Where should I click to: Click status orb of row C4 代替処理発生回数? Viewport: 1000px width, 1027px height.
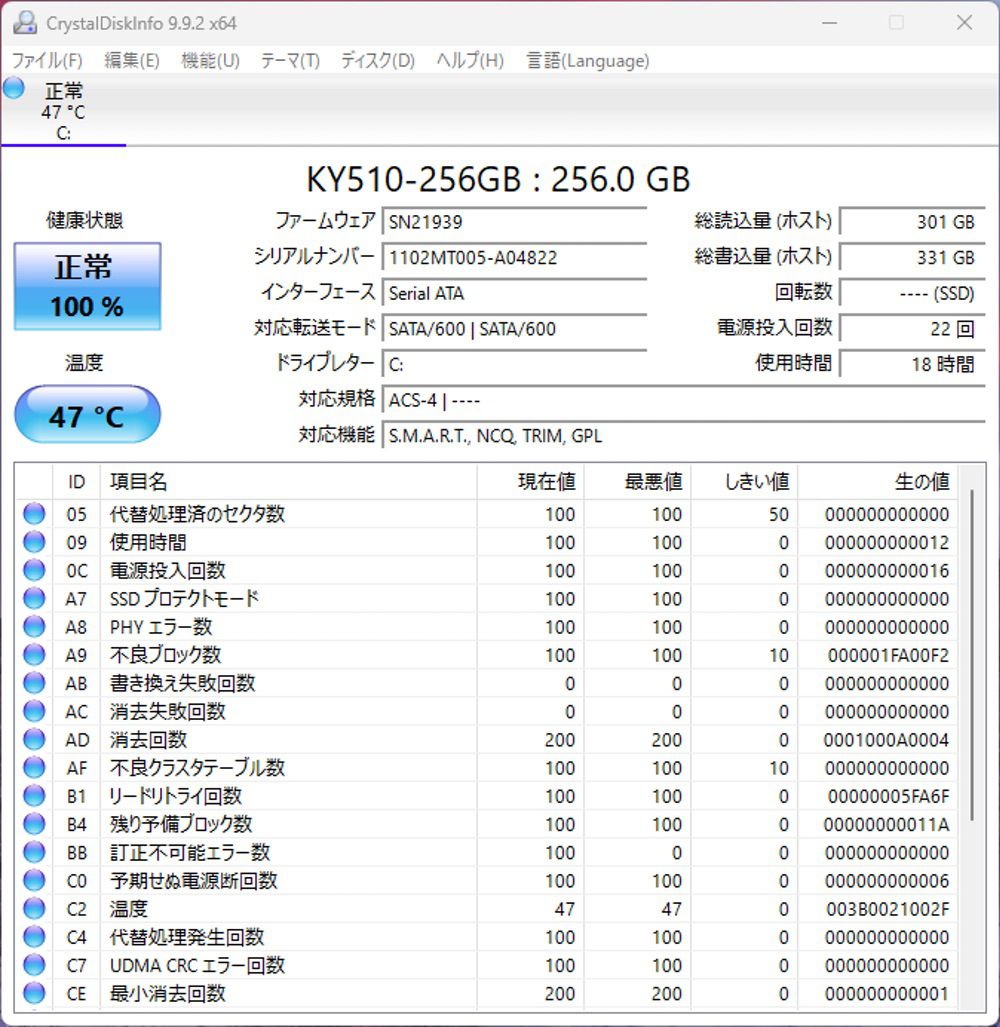point(34,937)
